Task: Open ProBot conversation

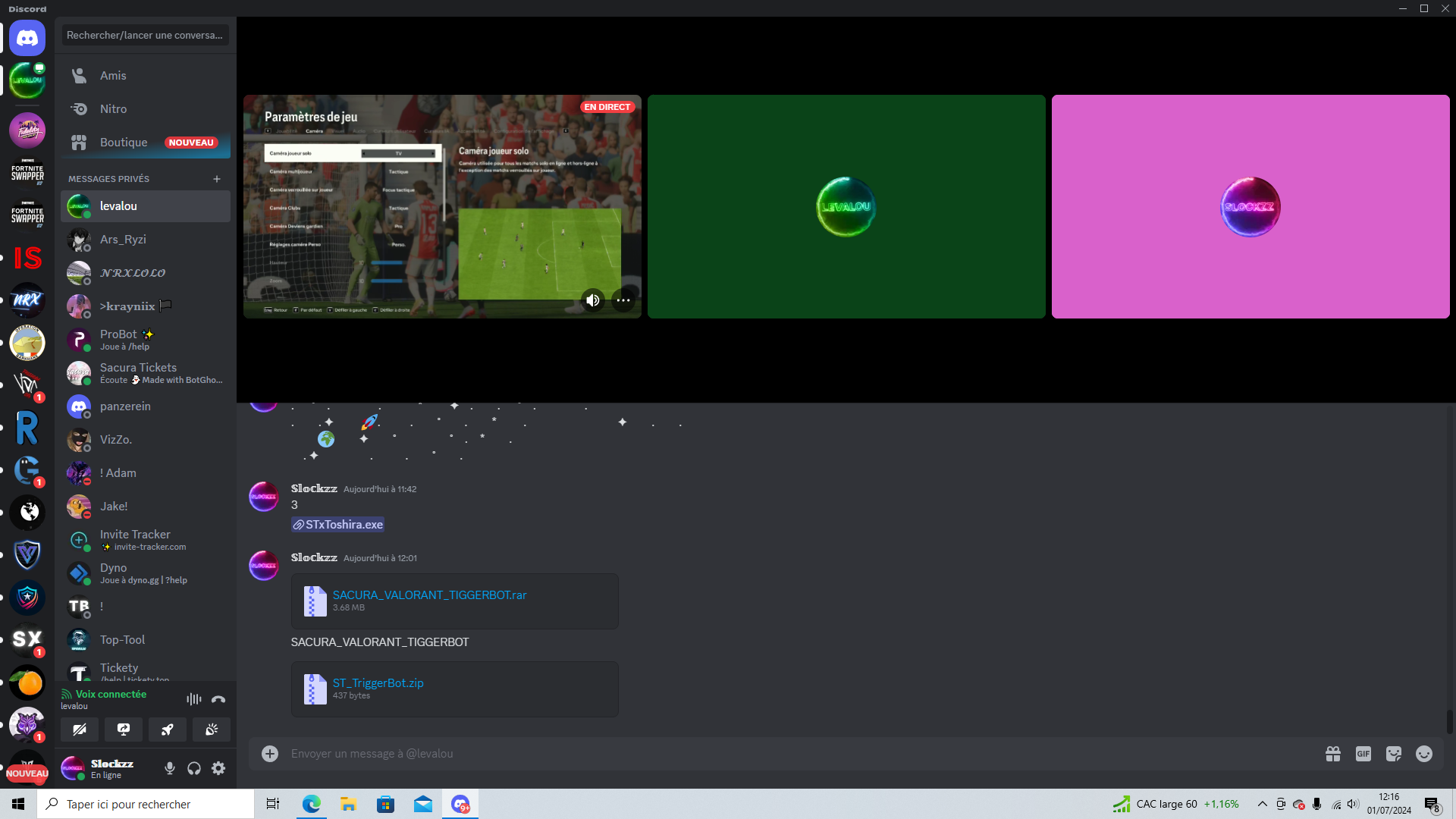Action: (146, 340)
